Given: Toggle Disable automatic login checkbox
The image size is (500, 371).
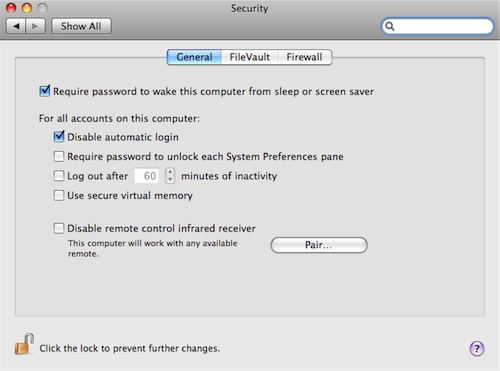Looking at the screenshot, I should click(x=59, y=137).
